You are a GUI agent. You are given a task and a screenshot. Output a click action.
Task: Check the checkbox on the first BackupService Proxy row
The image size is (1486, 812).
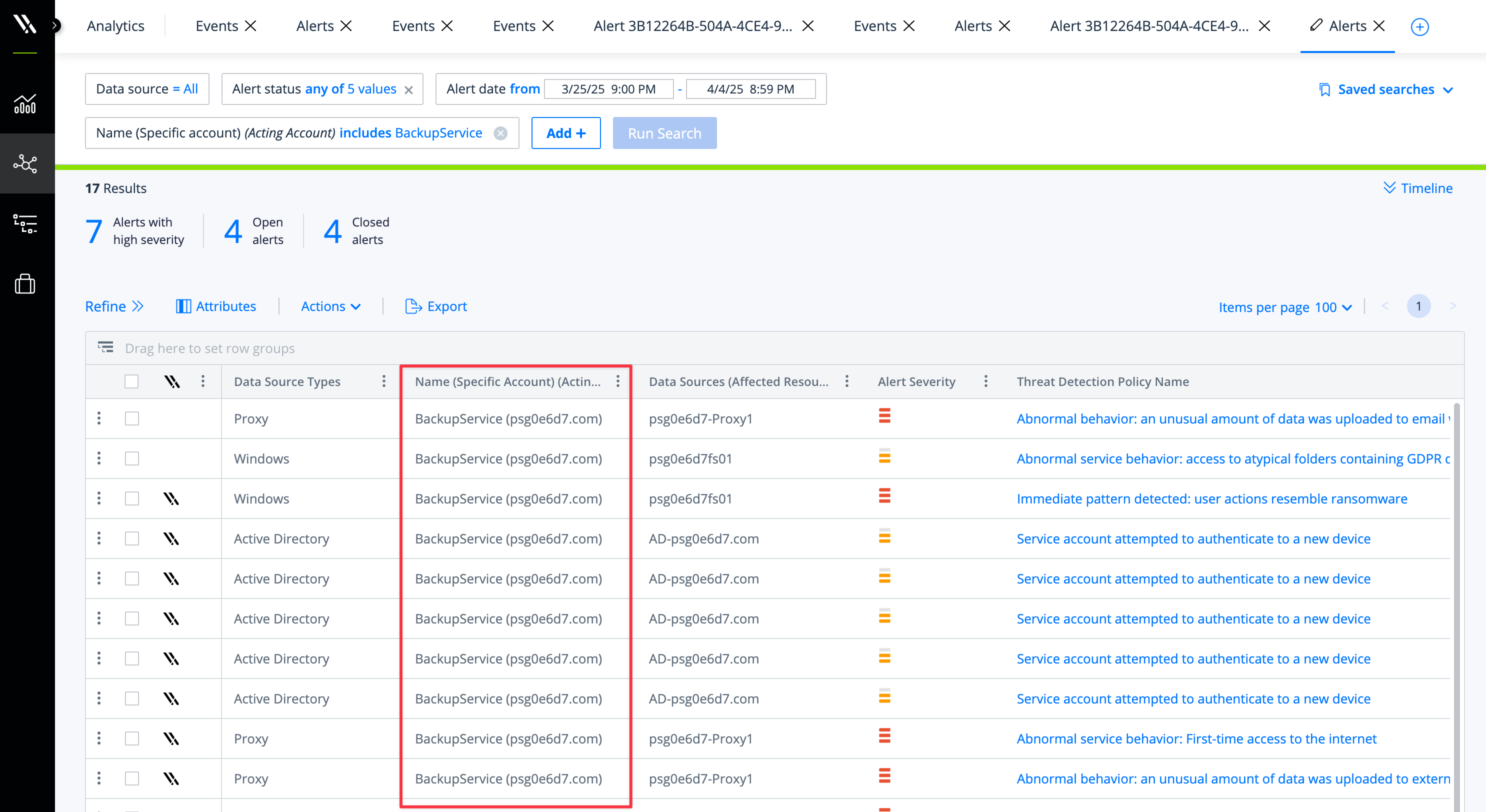click(x=132, y=418)
